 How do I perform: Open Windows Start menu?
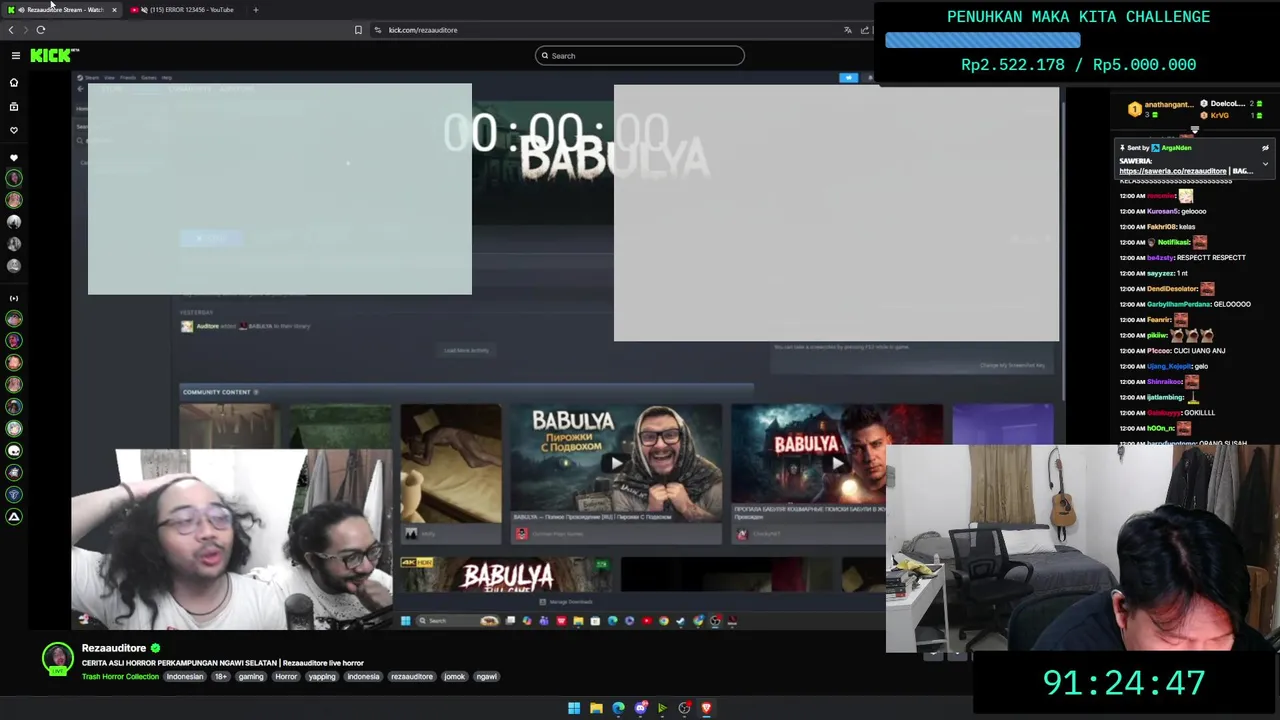(x=574, y=708)
